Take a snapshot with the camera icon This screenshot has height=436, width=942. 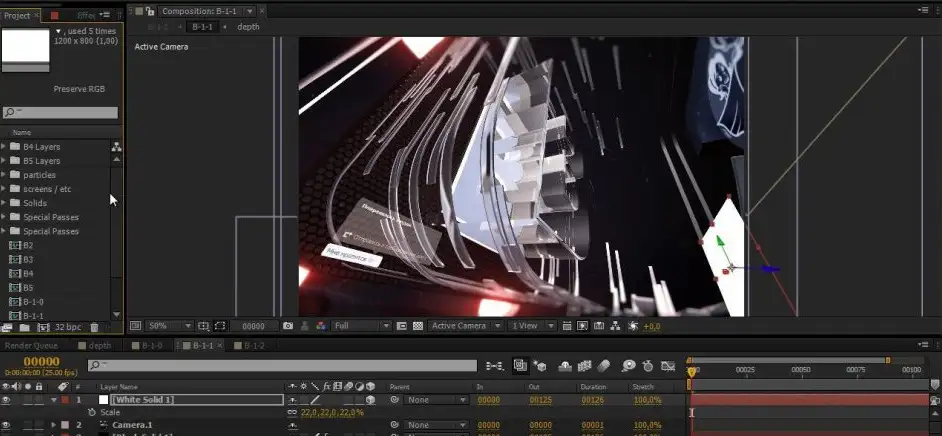coord(288,325)
